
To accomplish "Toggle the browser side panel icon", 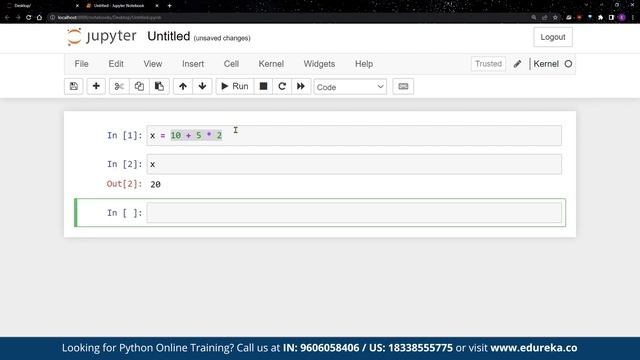I will [611, 18].
